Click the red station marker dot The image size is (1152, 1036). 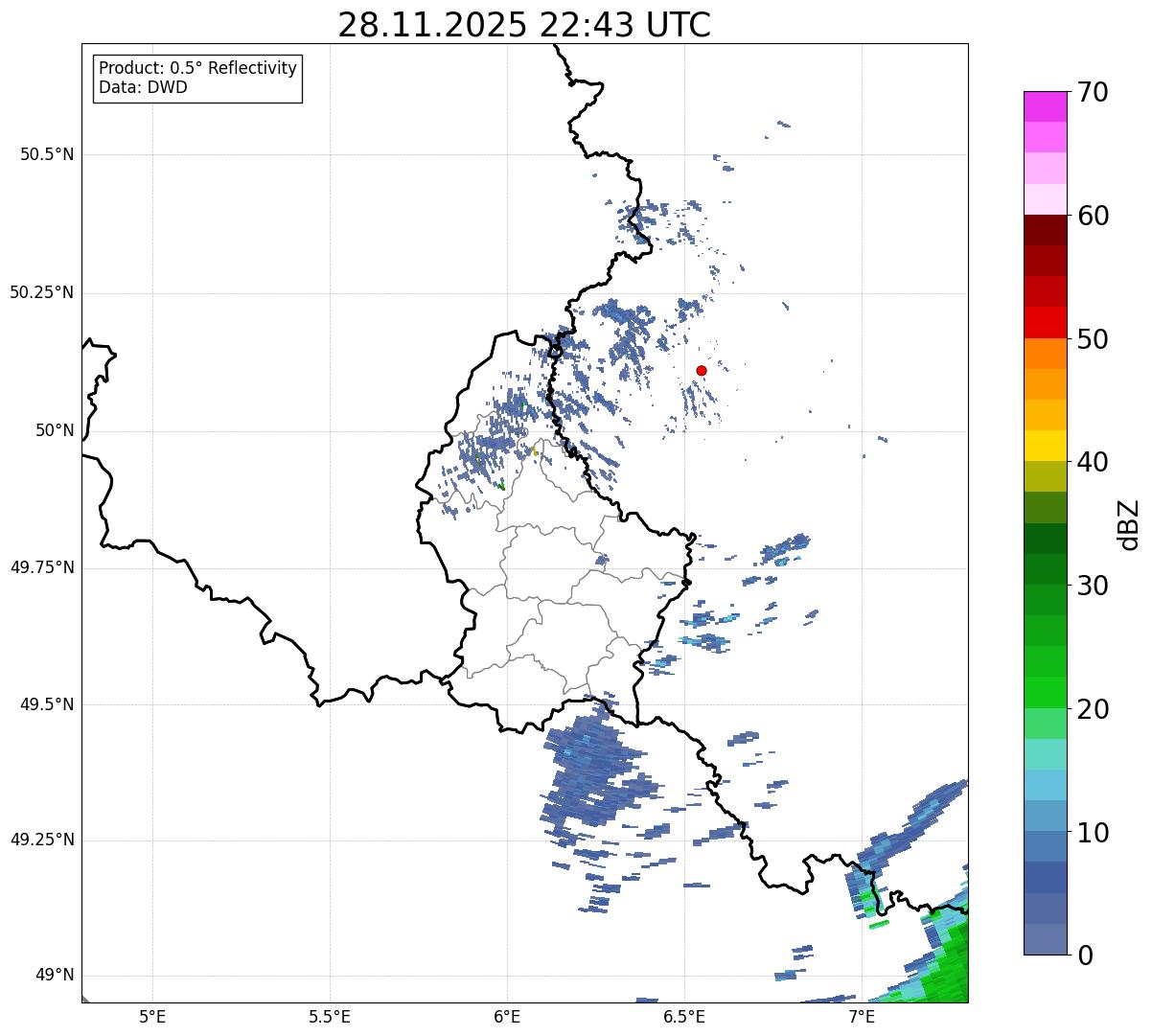click(x=702, y=370)
